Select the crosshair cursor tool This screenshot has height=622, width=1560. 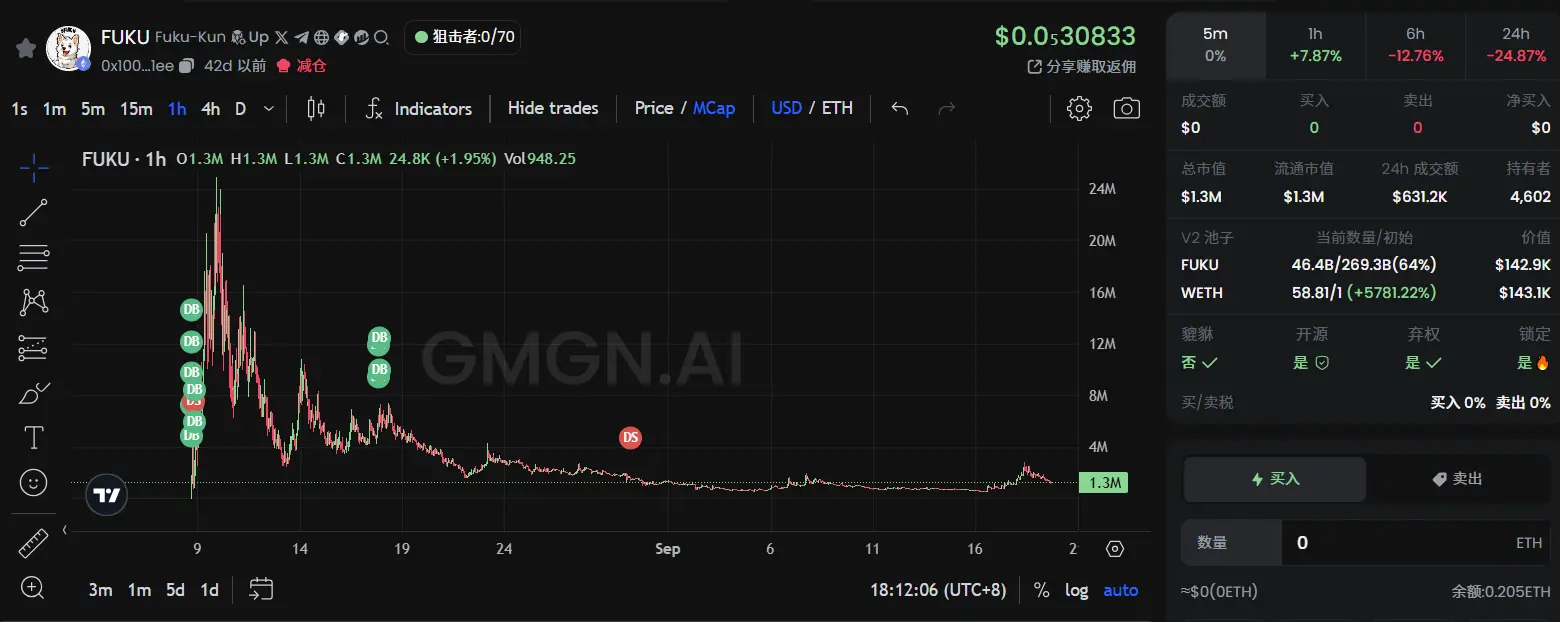point(34,167)
